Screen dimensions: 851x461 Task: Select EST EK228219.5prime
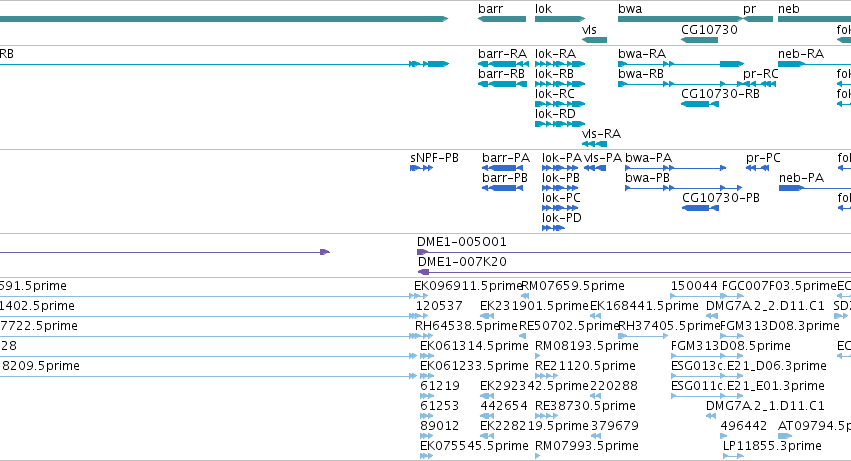pyautogui.click(x=487, y=436)
